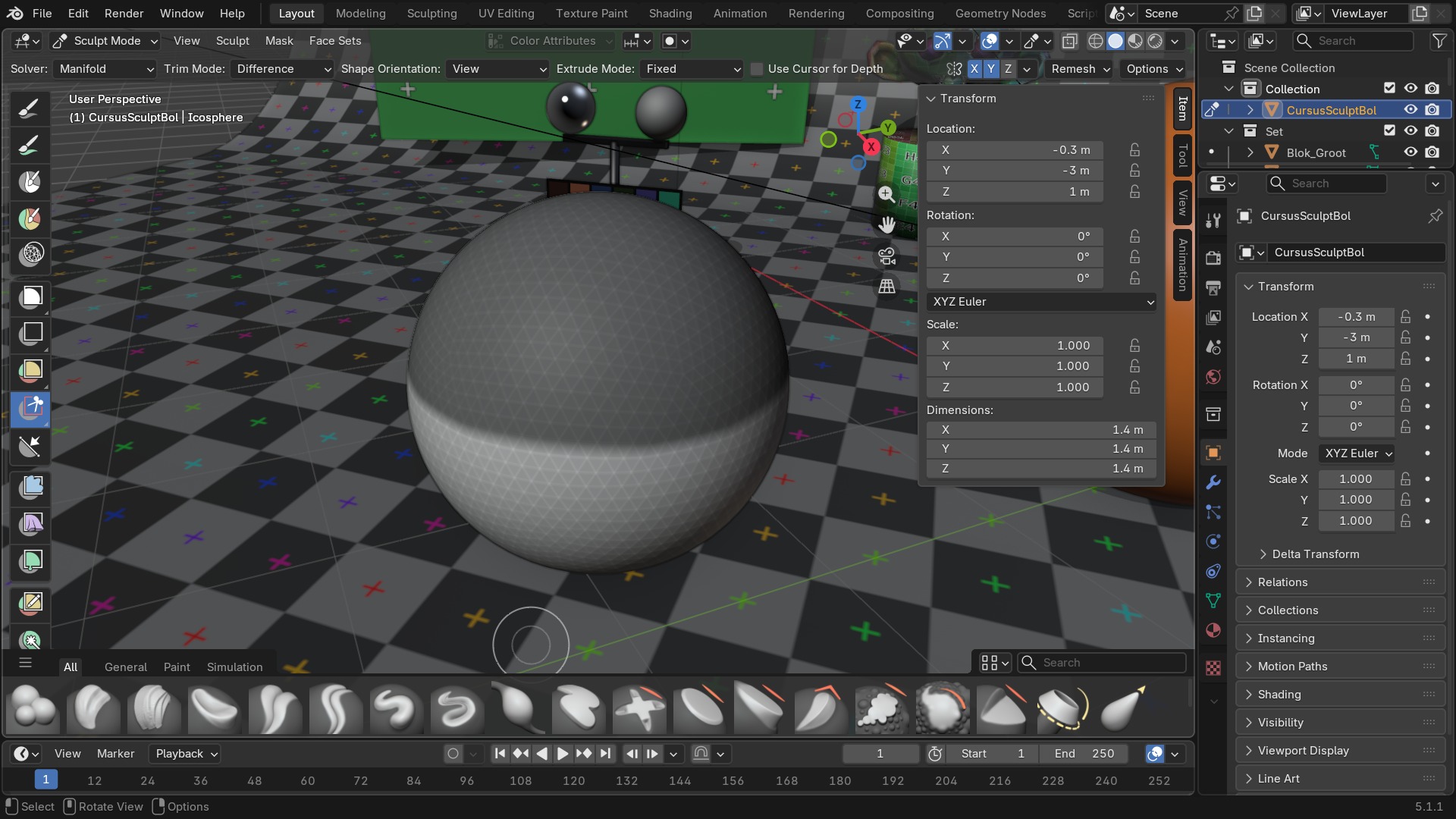This screenshot has height=819, width=1456.
Task: Select the Paint brush category
Action: (x=177, y=667)
